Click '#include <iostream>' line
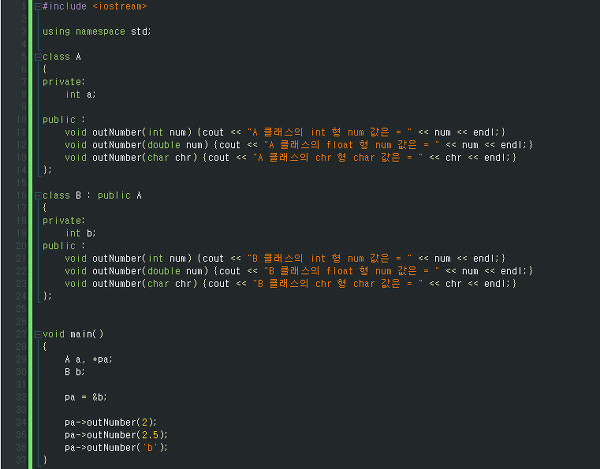 coord(95,7)
